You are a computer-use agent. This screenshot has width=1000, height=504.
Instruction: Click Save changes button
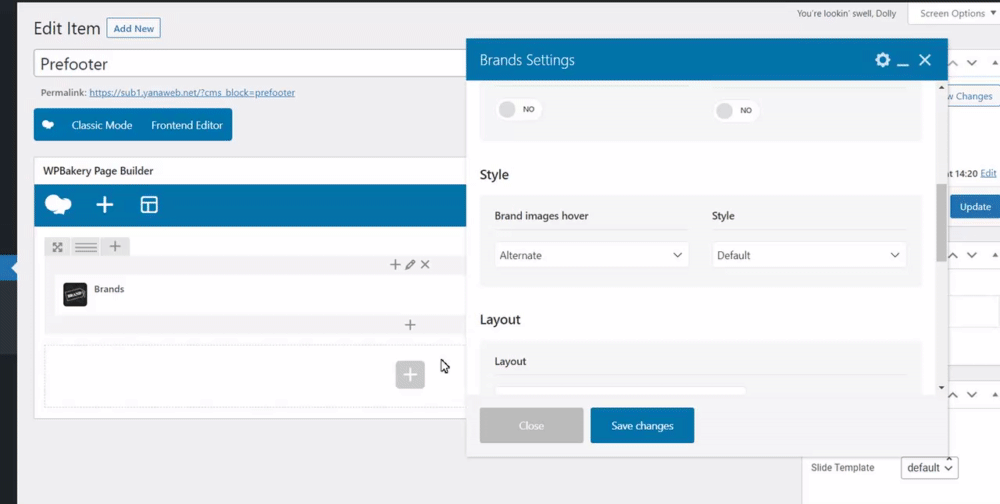642,426
